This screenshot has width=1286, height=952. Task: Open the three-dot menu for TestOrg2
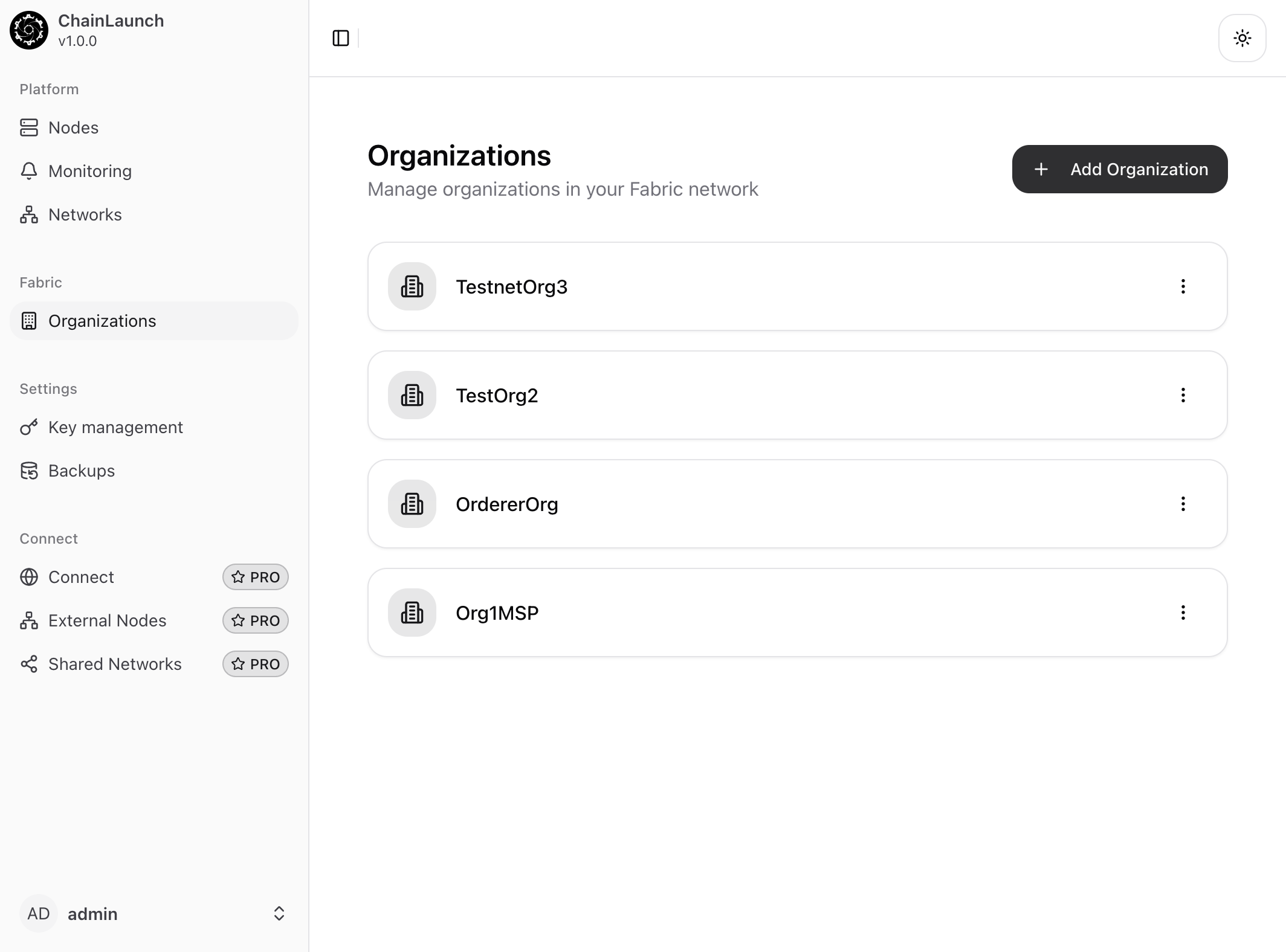[x=1183, y=395]
